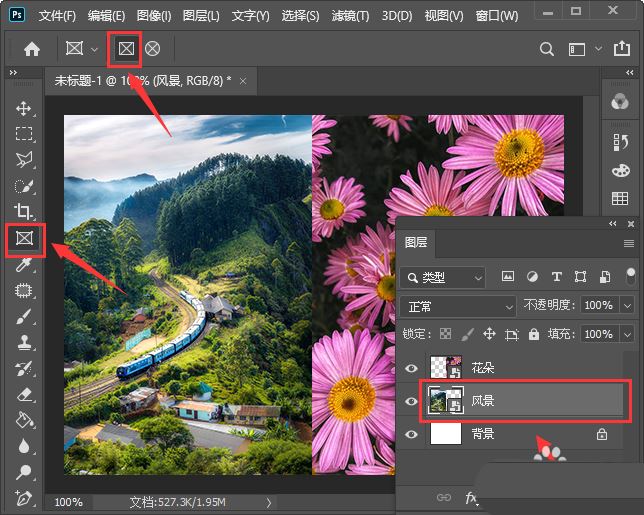Filter layers by pixel layer type
This screenshot has width=644, height=515.
[508, 277]
